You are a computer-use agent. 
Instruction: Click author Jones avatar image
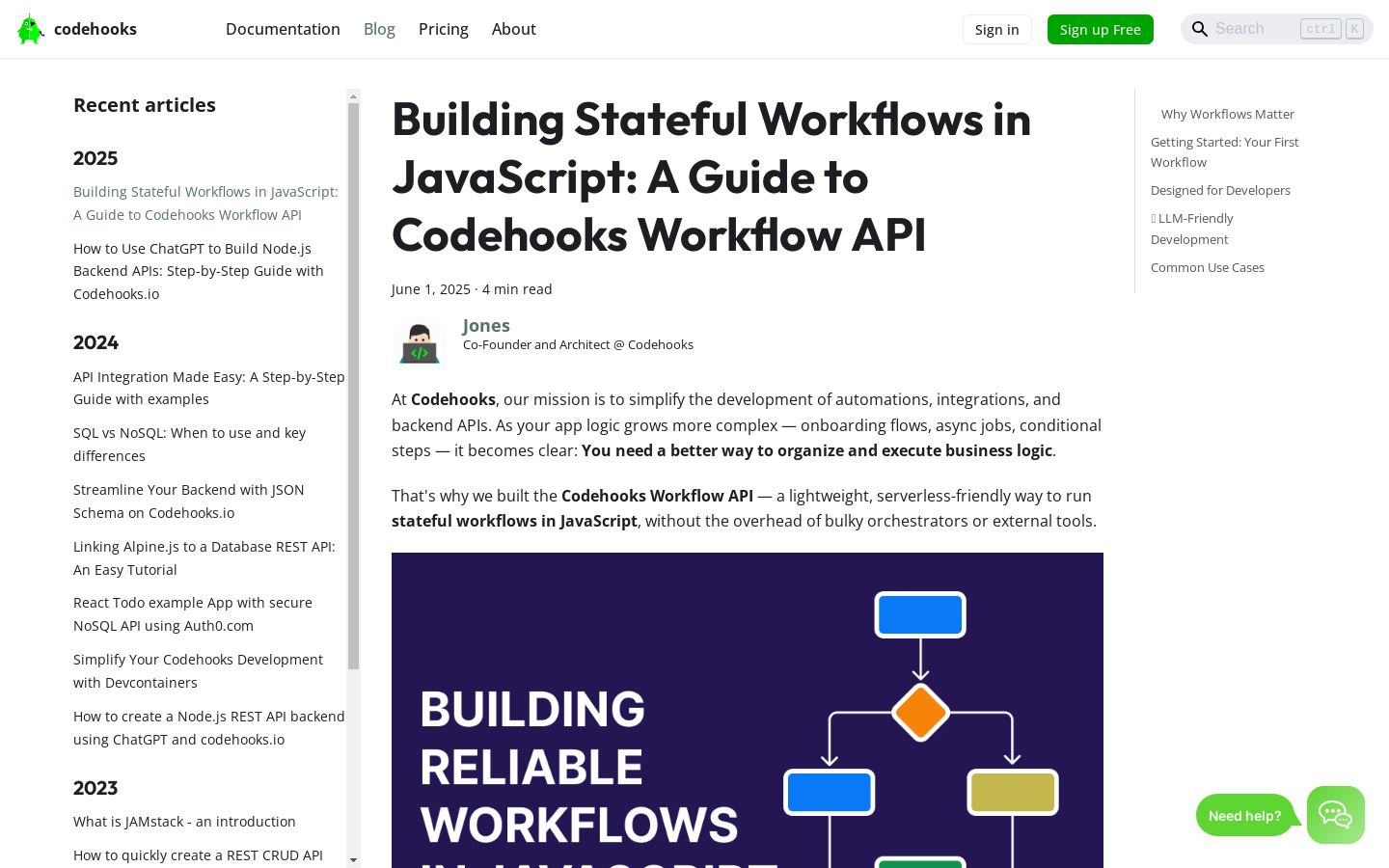420,341
